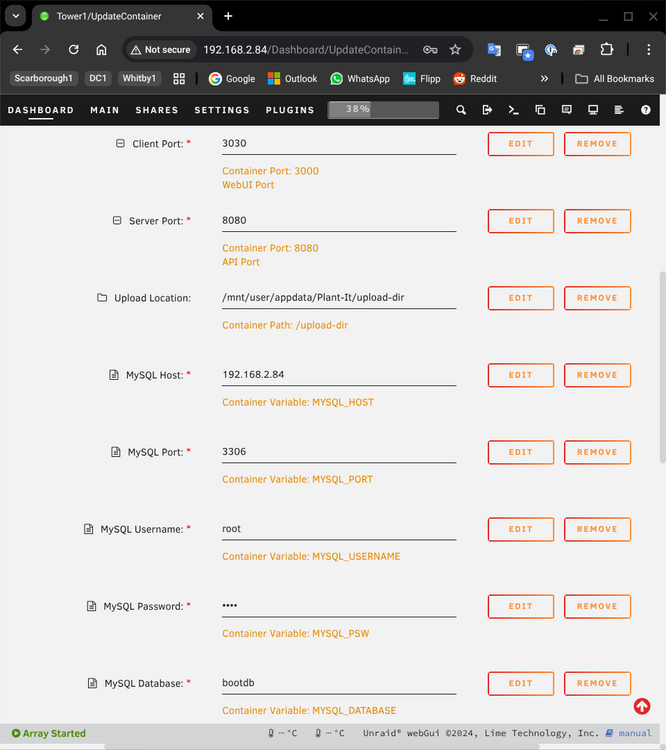Navigate back in browser
Image resolution: width=666 pixels, height=750 pixels.
(x=18, y=49)
